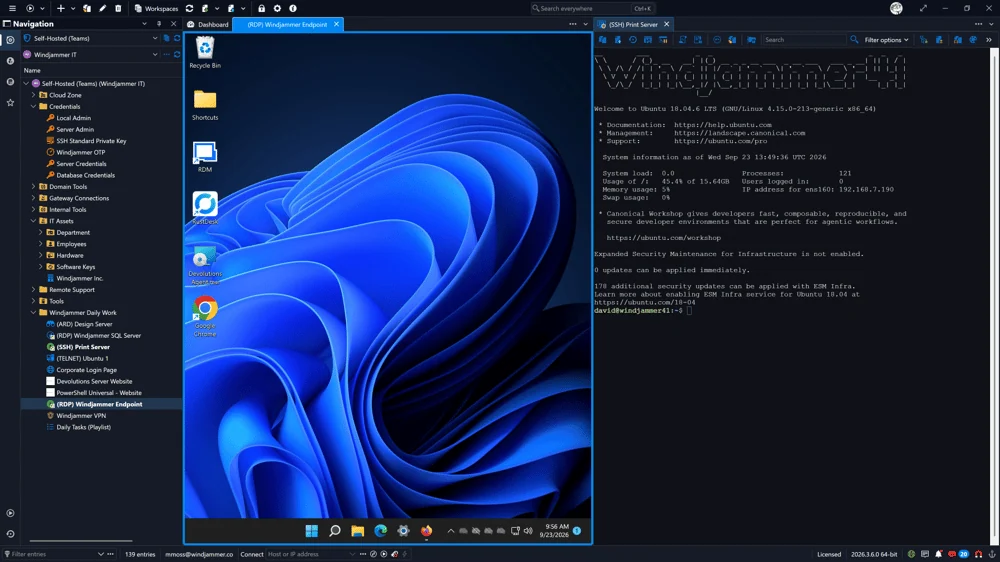Open the Shortcuts folder on remote desktop
1000x562 pixels.
[x=205, y=105]
